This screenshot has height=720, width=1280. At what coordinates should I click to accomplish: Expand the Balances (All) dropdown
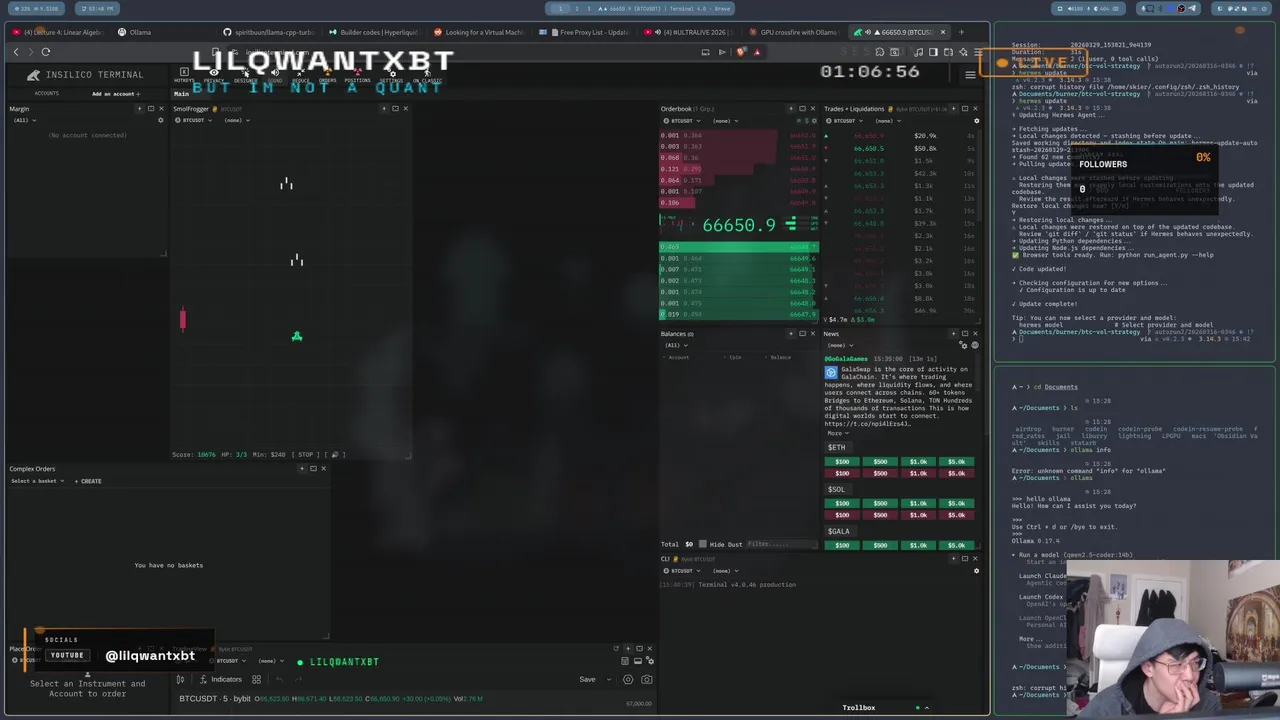click(x=675, y=345)
